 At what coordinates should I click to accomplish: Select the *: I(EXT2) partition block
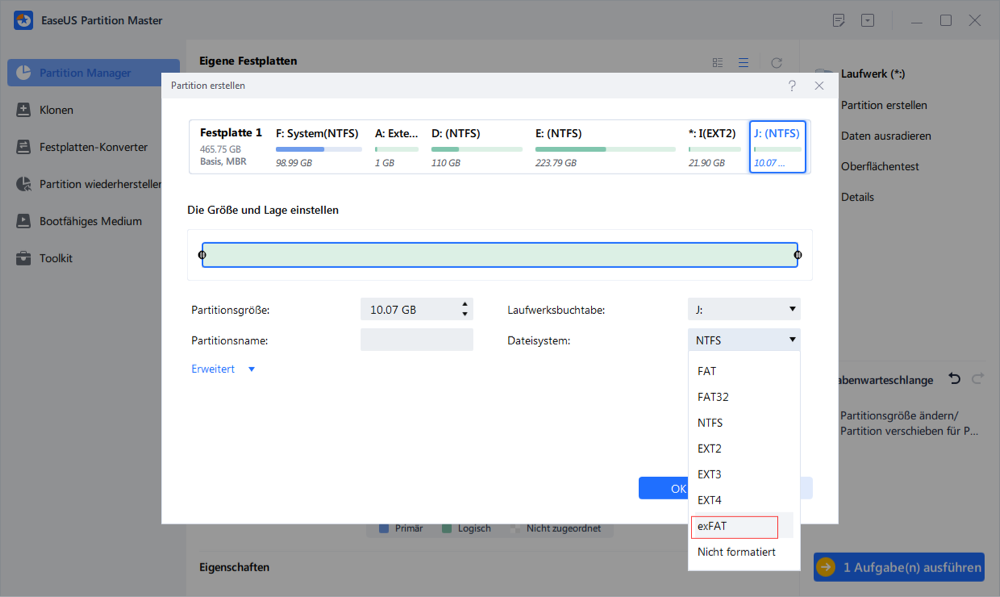pos(714,147)
